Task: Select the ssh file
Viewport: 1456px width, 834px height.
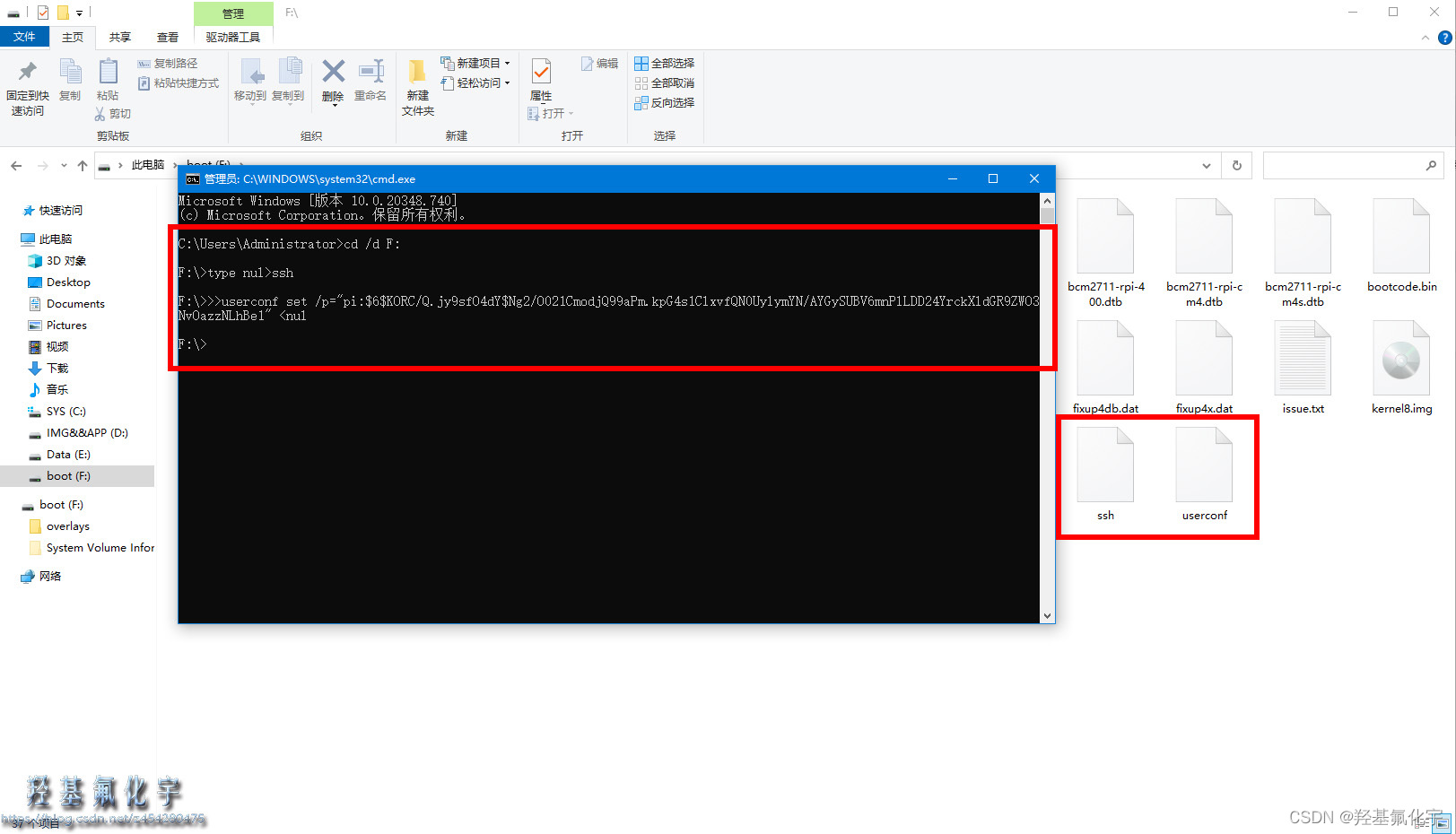Action: click(1105, 474)
